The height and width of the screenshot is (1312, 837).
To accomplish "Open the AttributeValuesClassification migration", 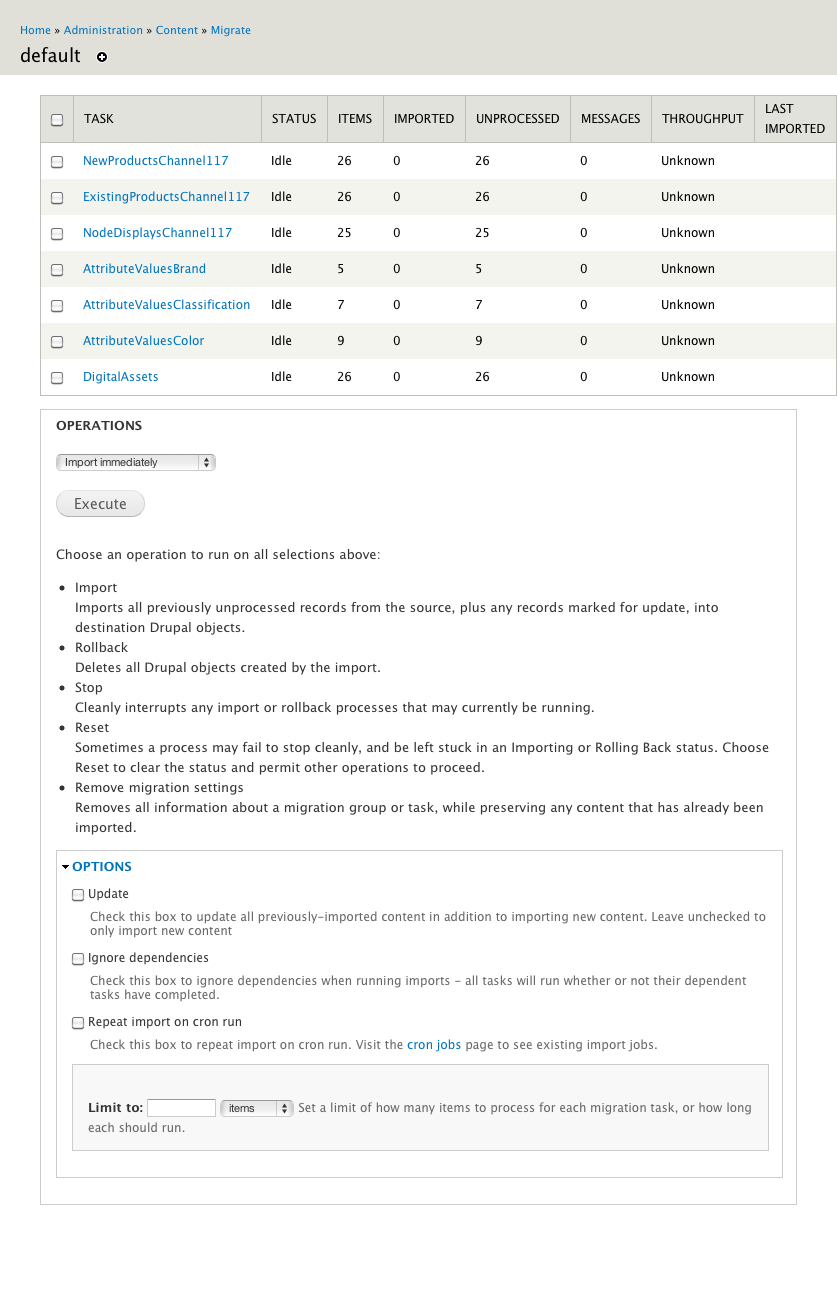I will coord(166,304).
